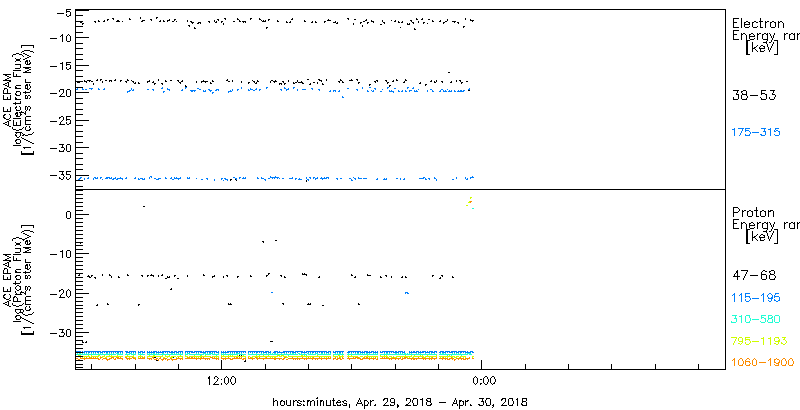Click the -25 tick on electron flux axis
Screen dimensions: 800x410
pyautogui.click(x=61, y=120)
